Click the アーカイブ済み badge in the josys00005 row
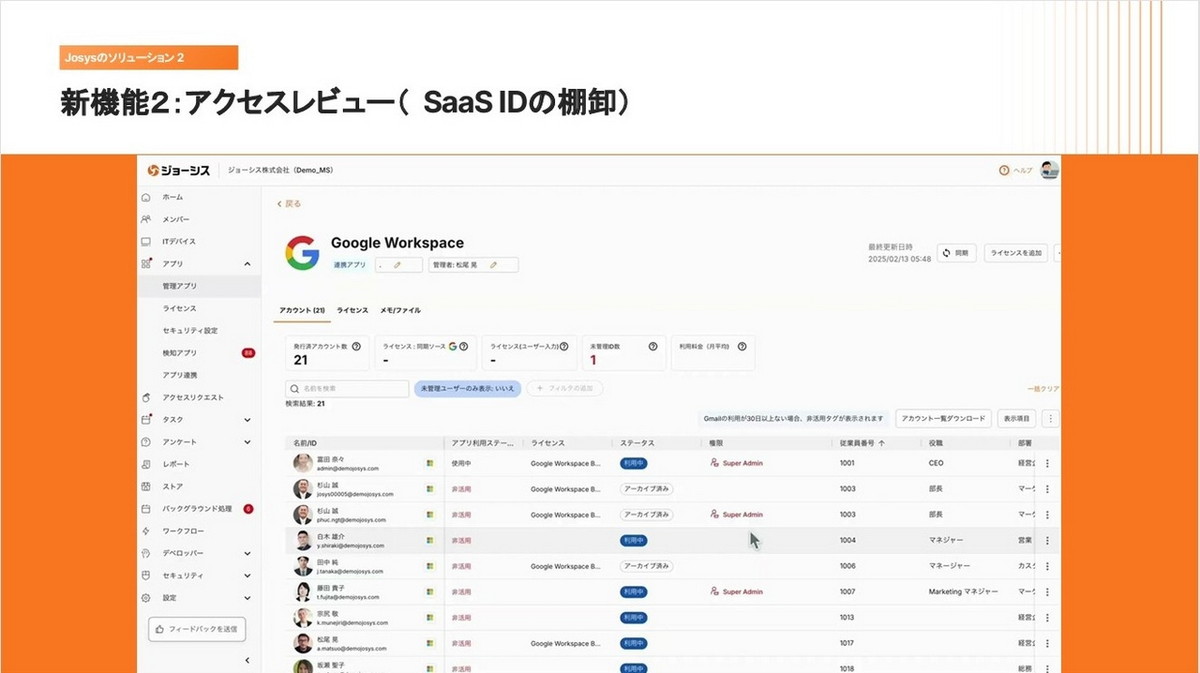The height and width of the screenshot is (673, 1200). [646, 489]
